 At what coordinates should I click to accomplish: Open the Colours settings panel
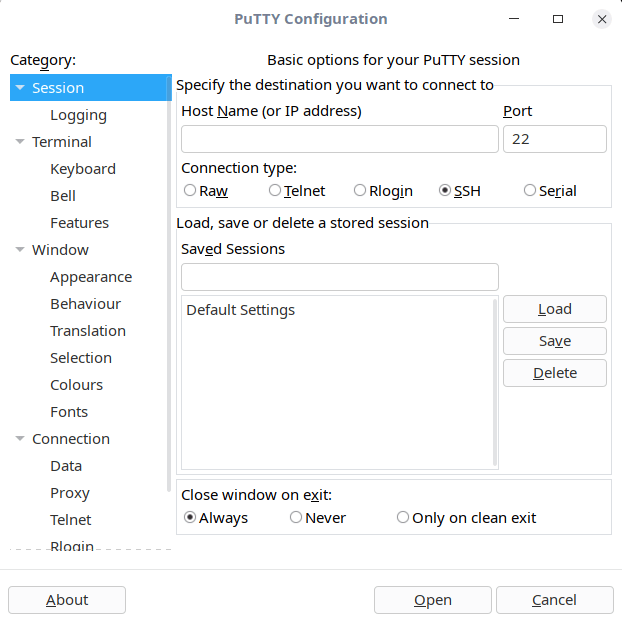click(76, 385)
